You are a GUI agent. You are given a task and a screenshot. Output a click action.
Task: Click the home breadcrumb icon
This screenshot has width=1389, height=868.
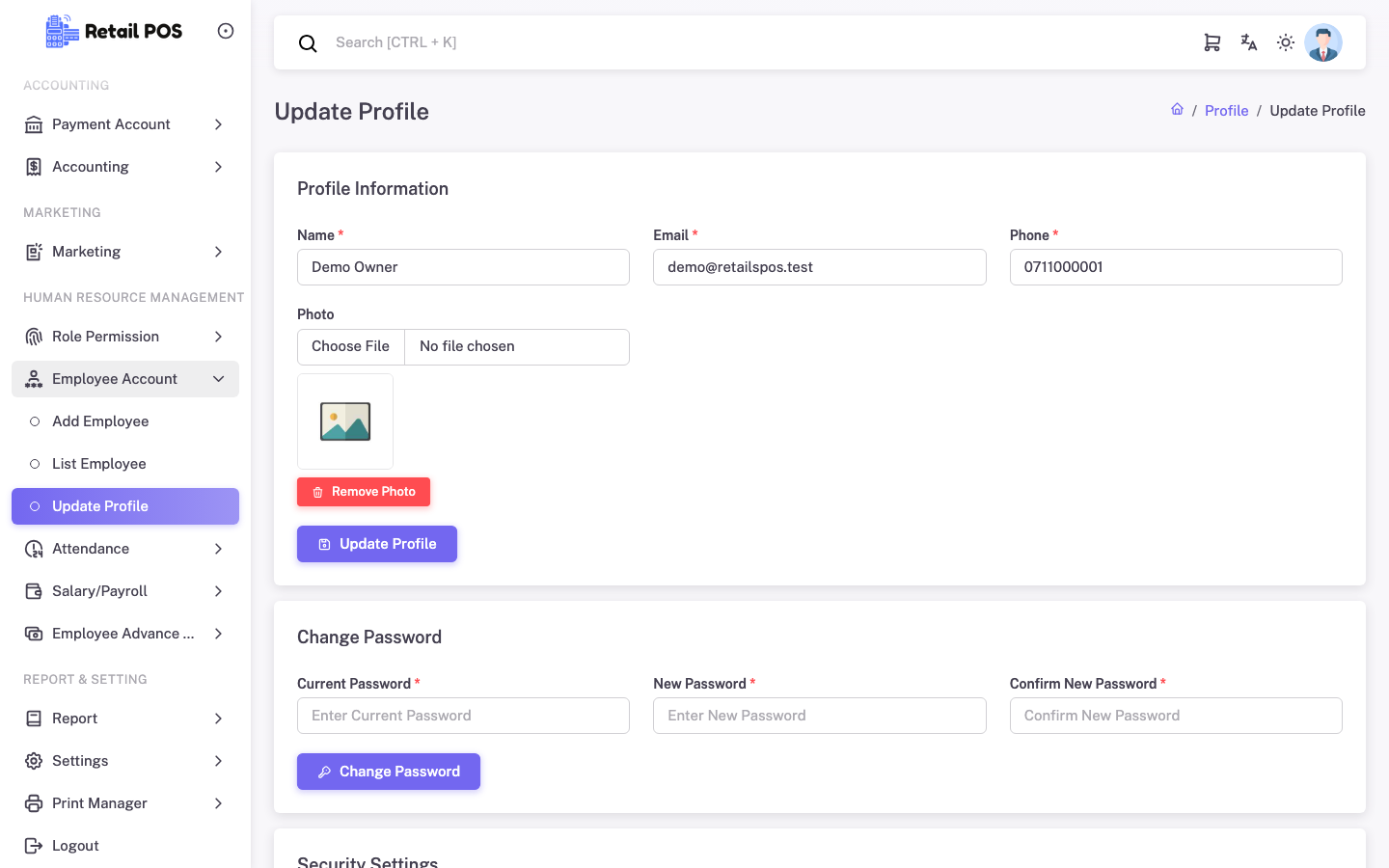[1177, 110]
